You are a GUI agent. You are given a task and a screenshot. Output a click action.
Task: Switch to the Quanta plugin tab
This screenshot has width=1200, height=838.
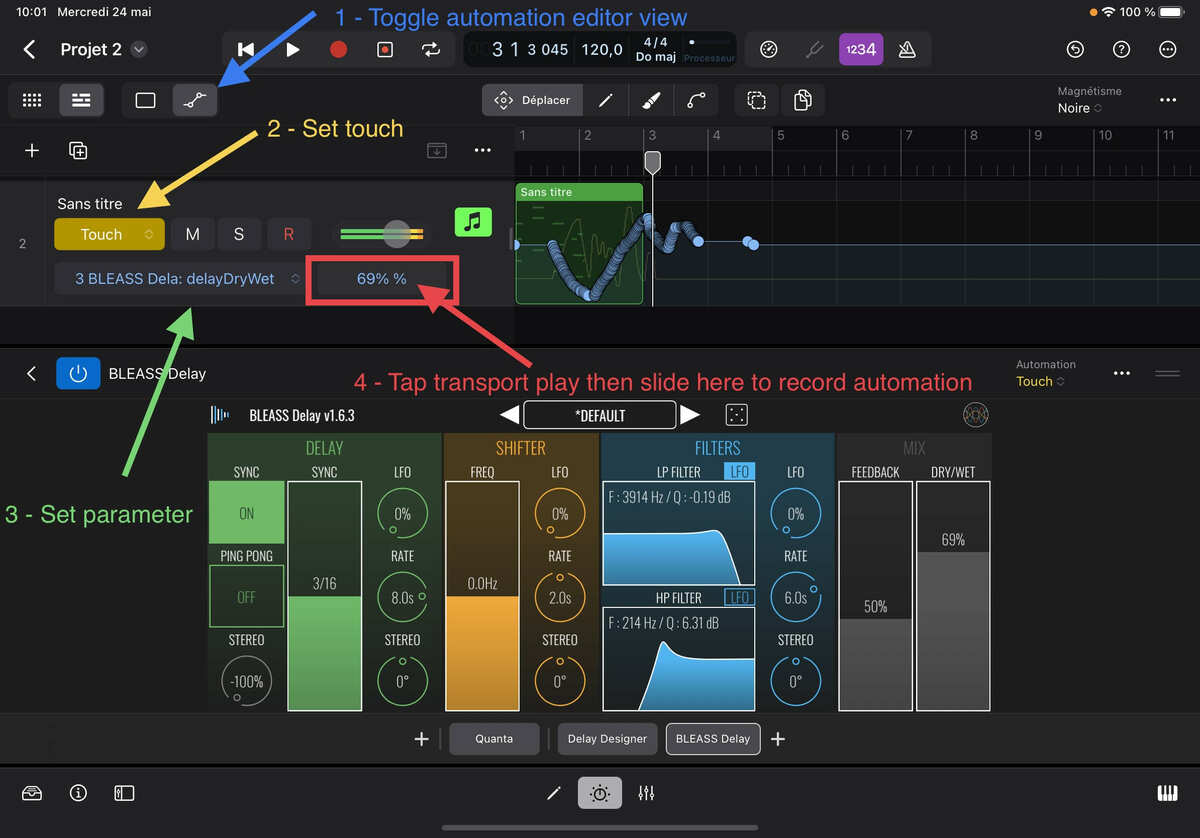point(494,739)
